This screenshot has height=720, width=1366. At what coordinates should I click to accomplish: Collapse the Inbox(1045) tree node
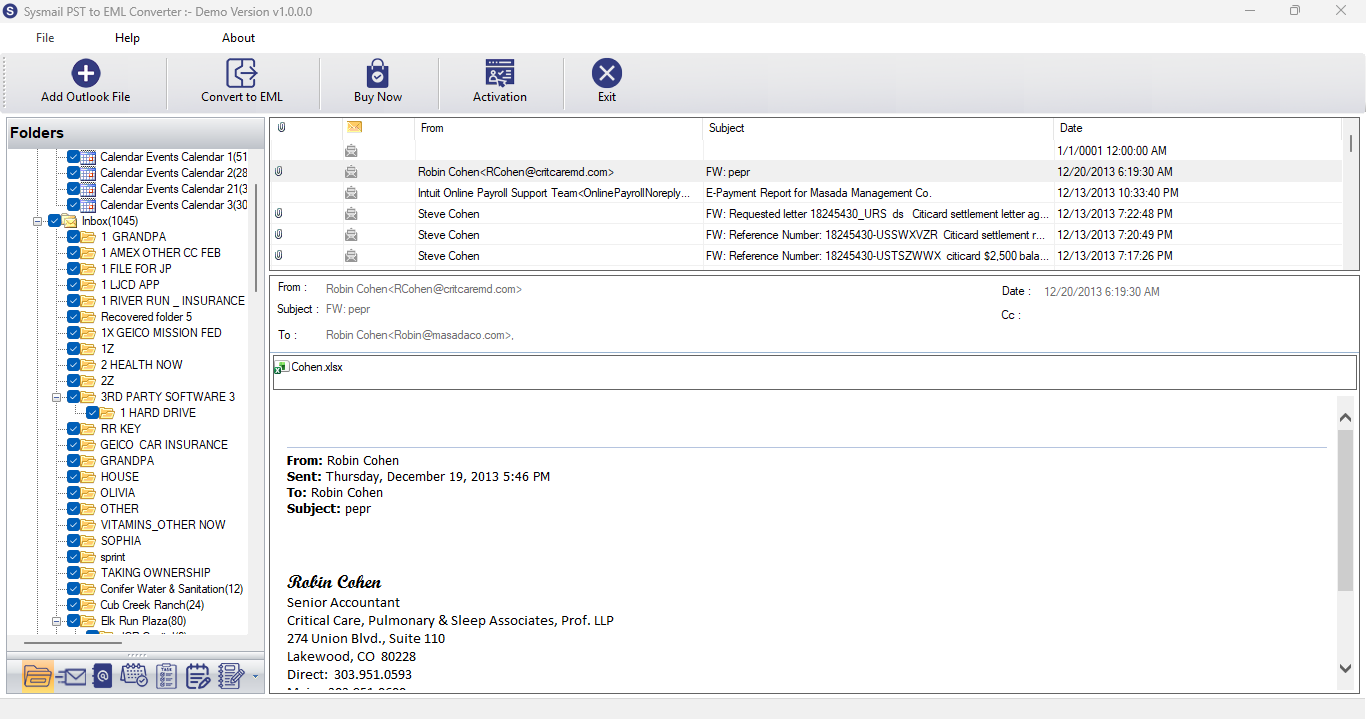click(x=37, y=221)
